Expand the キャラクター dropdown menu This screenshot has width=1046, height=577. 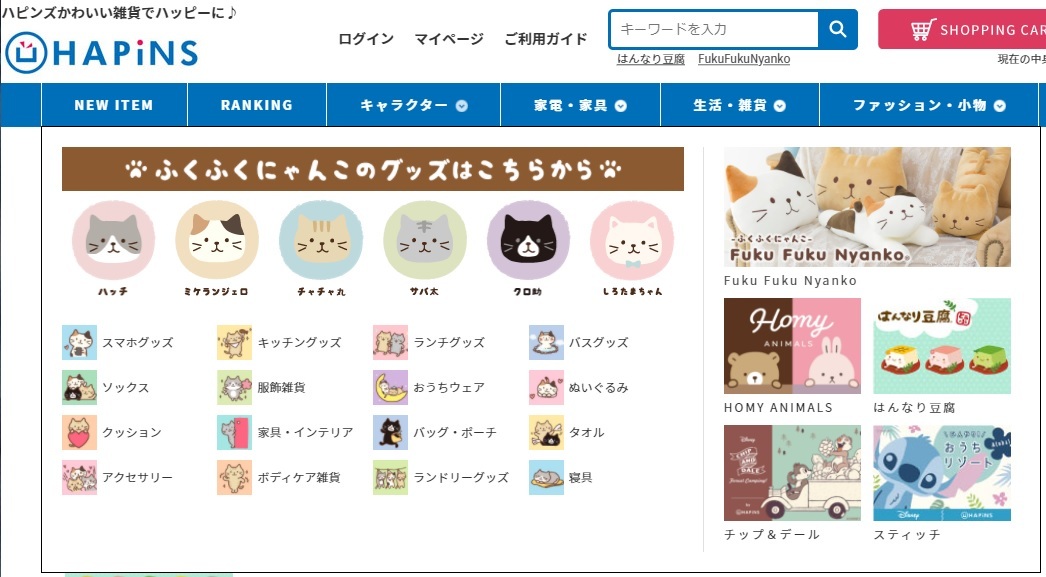[414, 105]
